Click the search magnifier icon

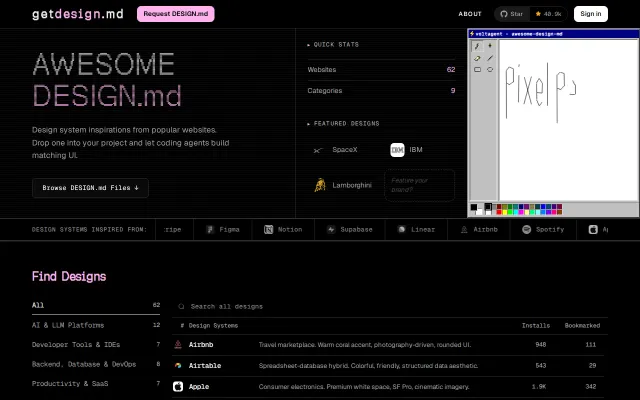tap(181, 306)
